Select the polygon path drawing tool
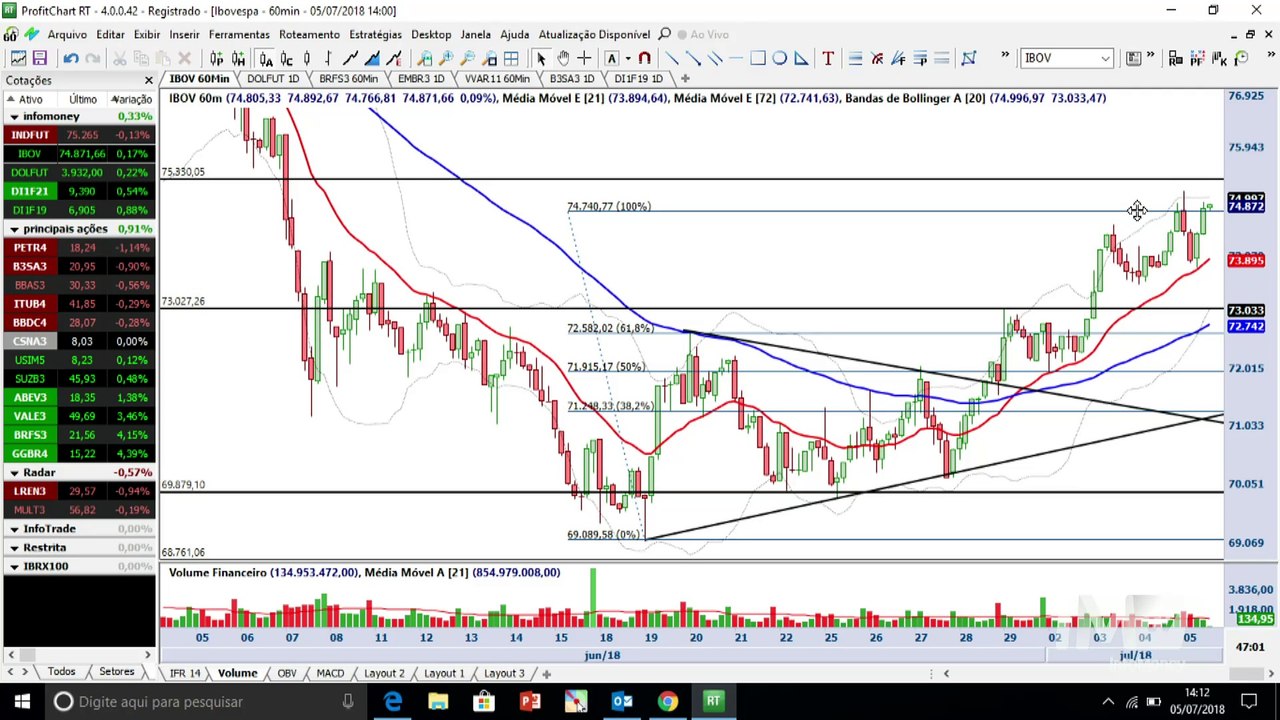 tap(968, 59)
